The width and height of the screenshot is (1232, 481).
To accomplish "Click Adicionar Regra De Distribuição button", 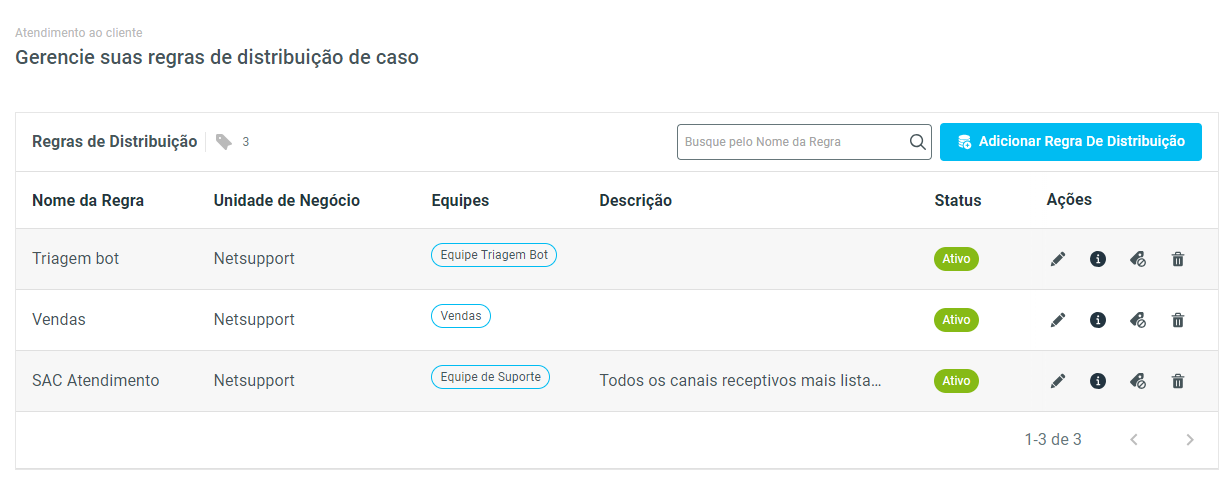I will click(x=1070, y=142).
